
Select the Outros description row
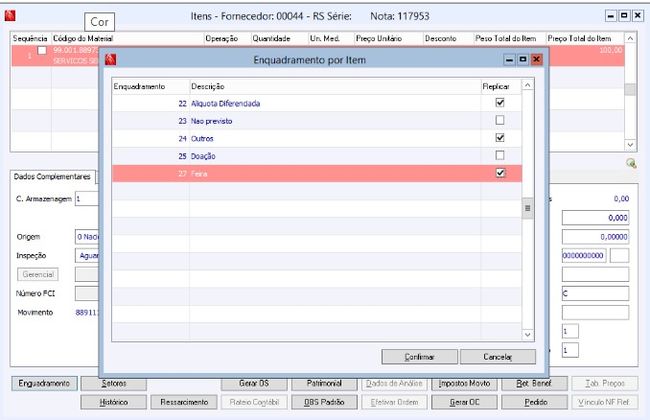pos(317,138)
